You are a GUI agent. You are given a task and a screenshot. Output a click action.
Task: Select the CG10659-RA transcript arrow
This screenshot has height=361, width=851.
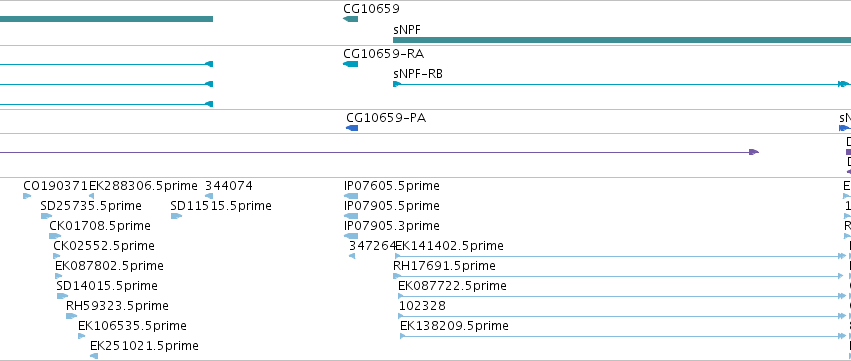351,64
